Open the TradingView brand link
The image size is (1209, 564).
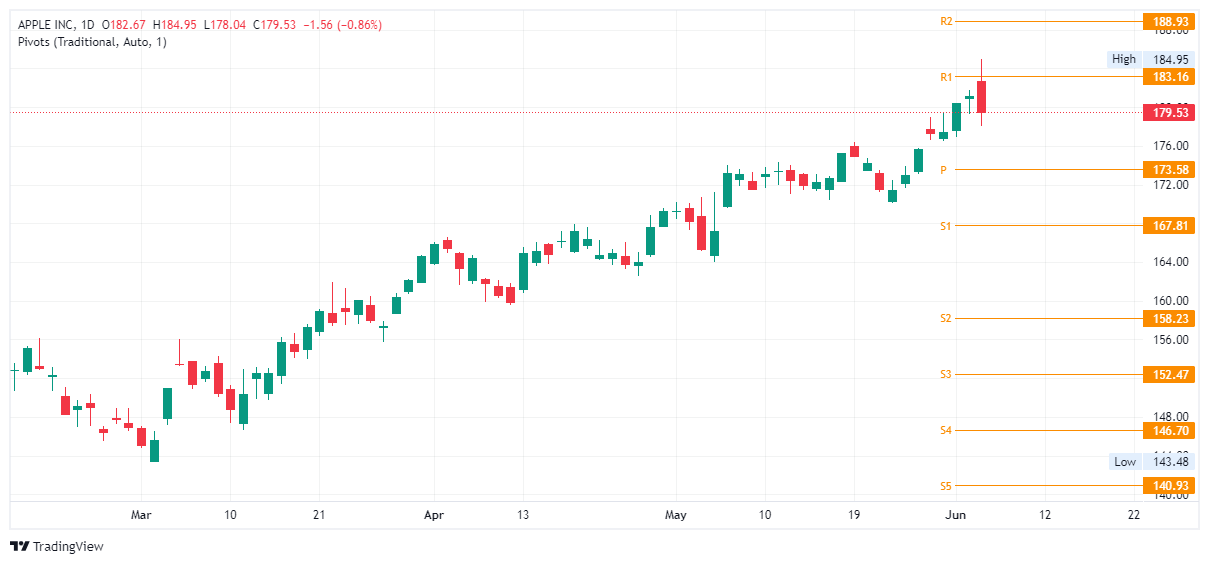[57, 546]
